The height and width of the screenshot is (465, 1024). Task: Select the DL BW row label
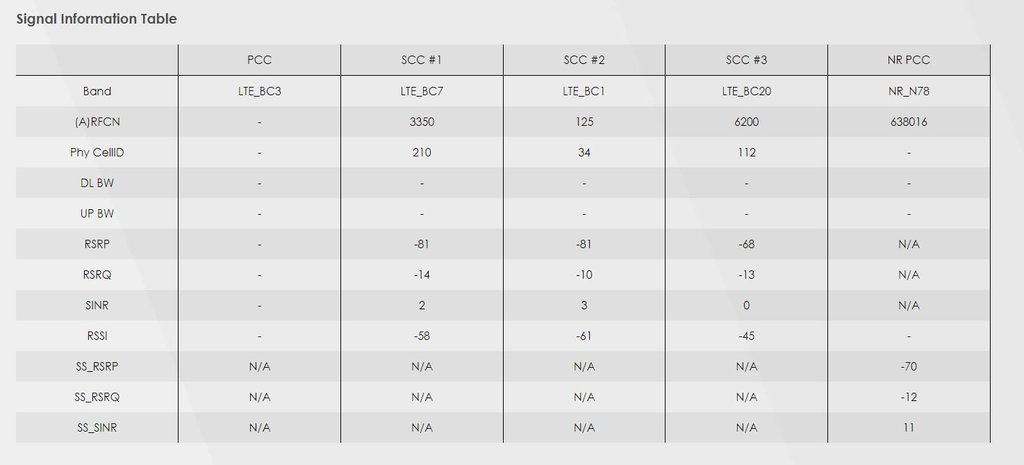(x=97, y=183)
